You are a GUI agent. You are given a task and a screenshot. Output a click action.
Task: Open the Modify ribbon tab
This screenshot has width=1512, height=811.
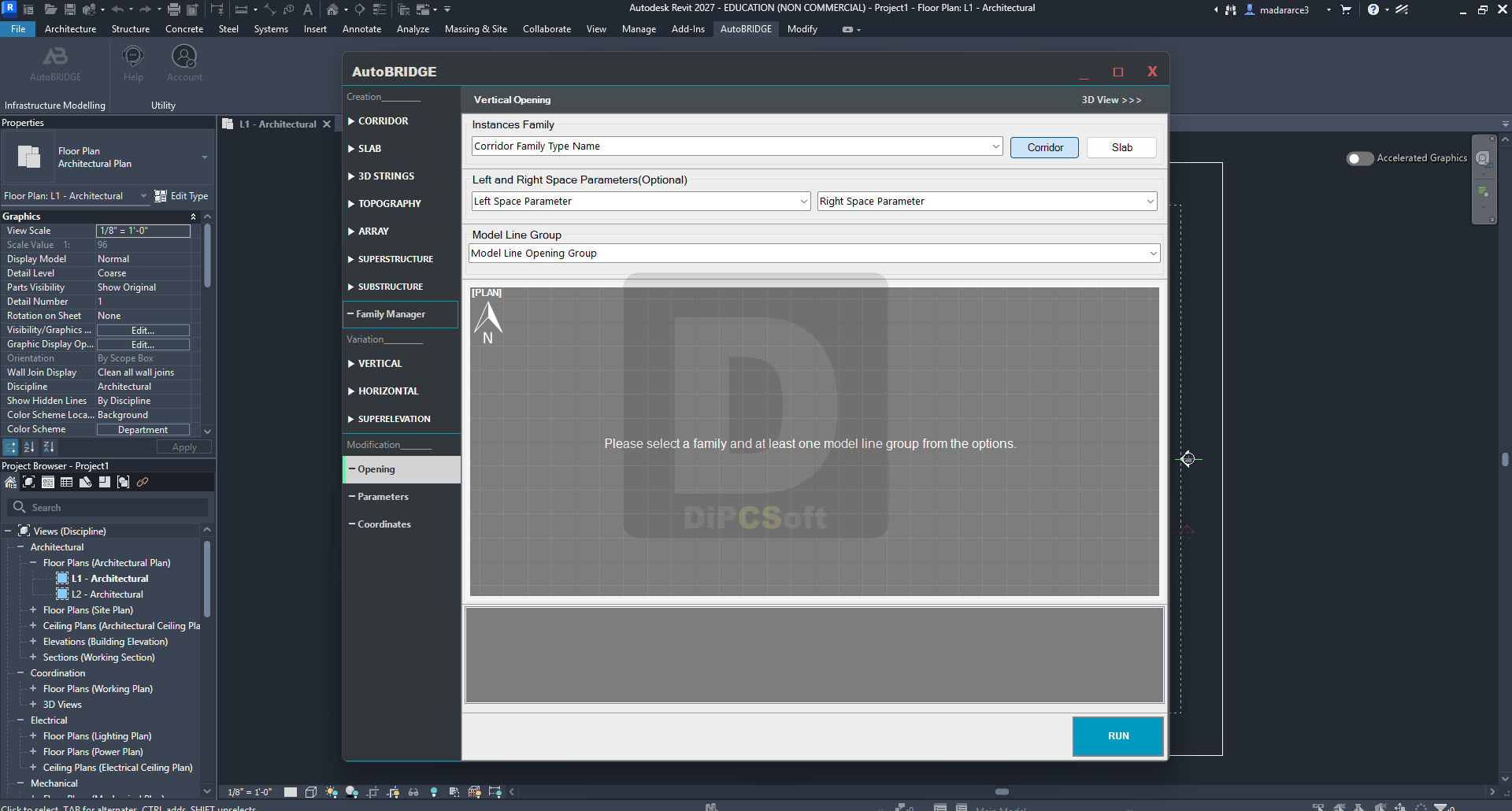(x=802, y=29)
